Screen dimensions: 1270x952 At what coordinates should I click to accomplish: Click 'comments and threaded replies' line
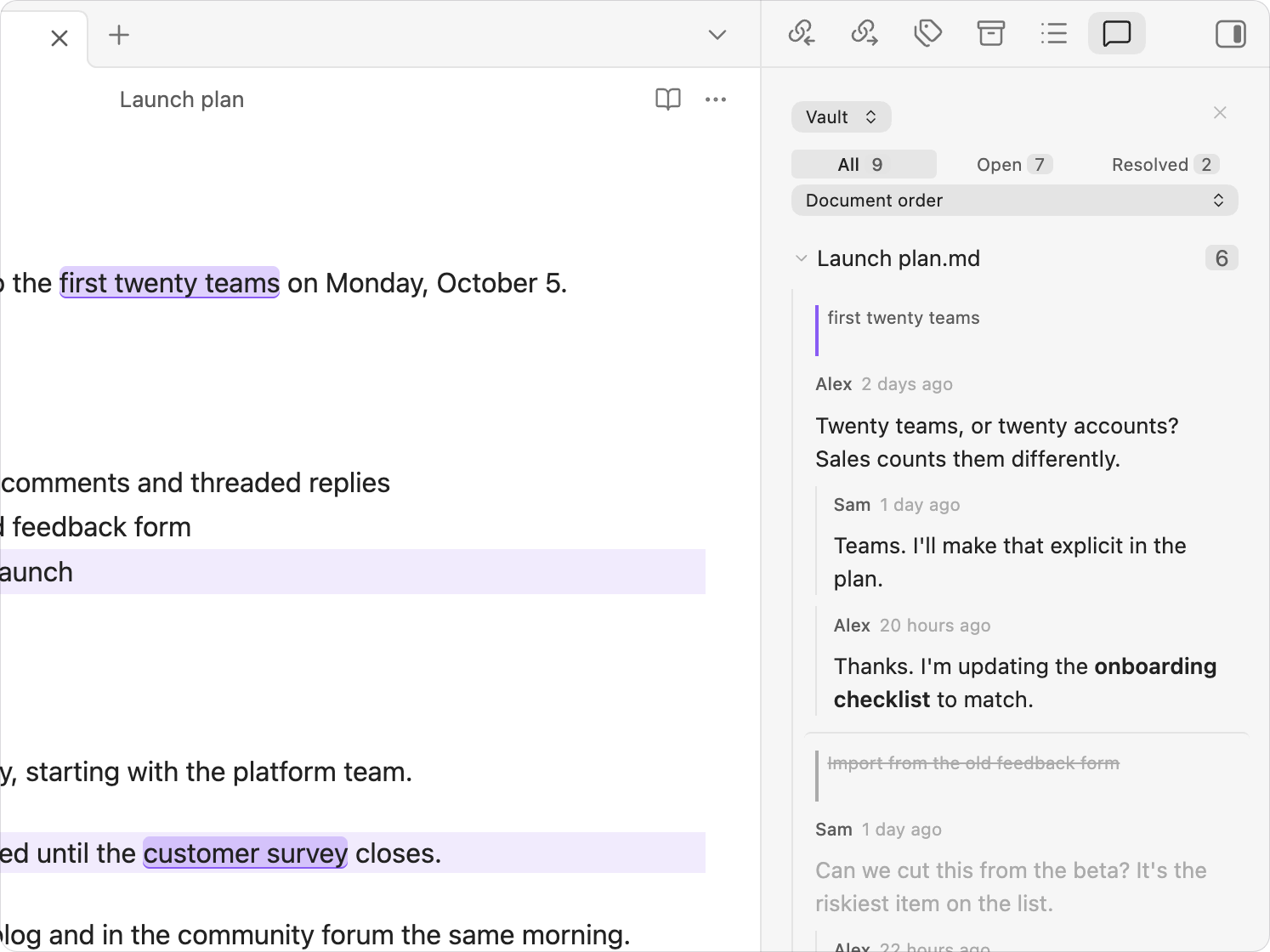coord(196,483)
